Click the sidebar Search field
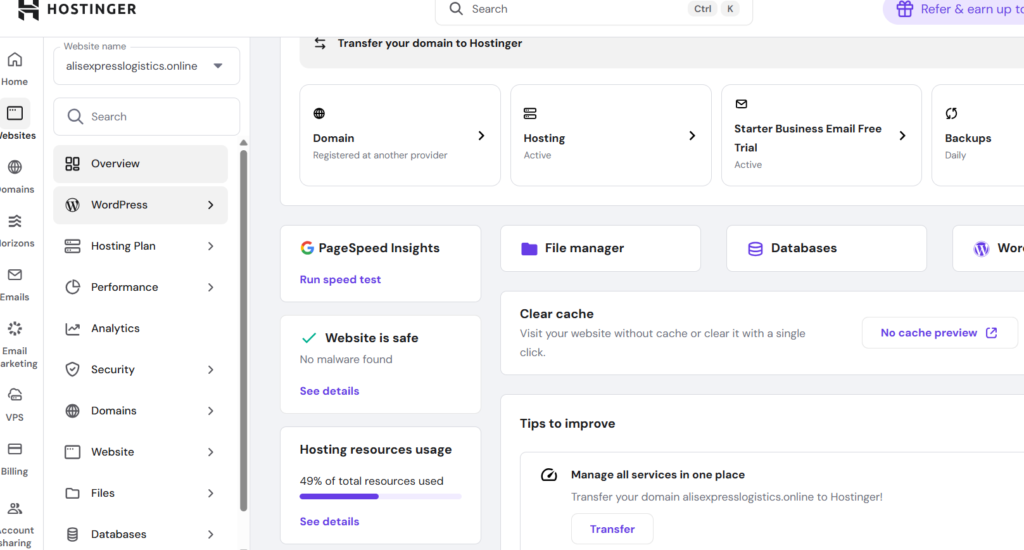The height and width of the screenshot is (550, 1024). click(147, 117)
